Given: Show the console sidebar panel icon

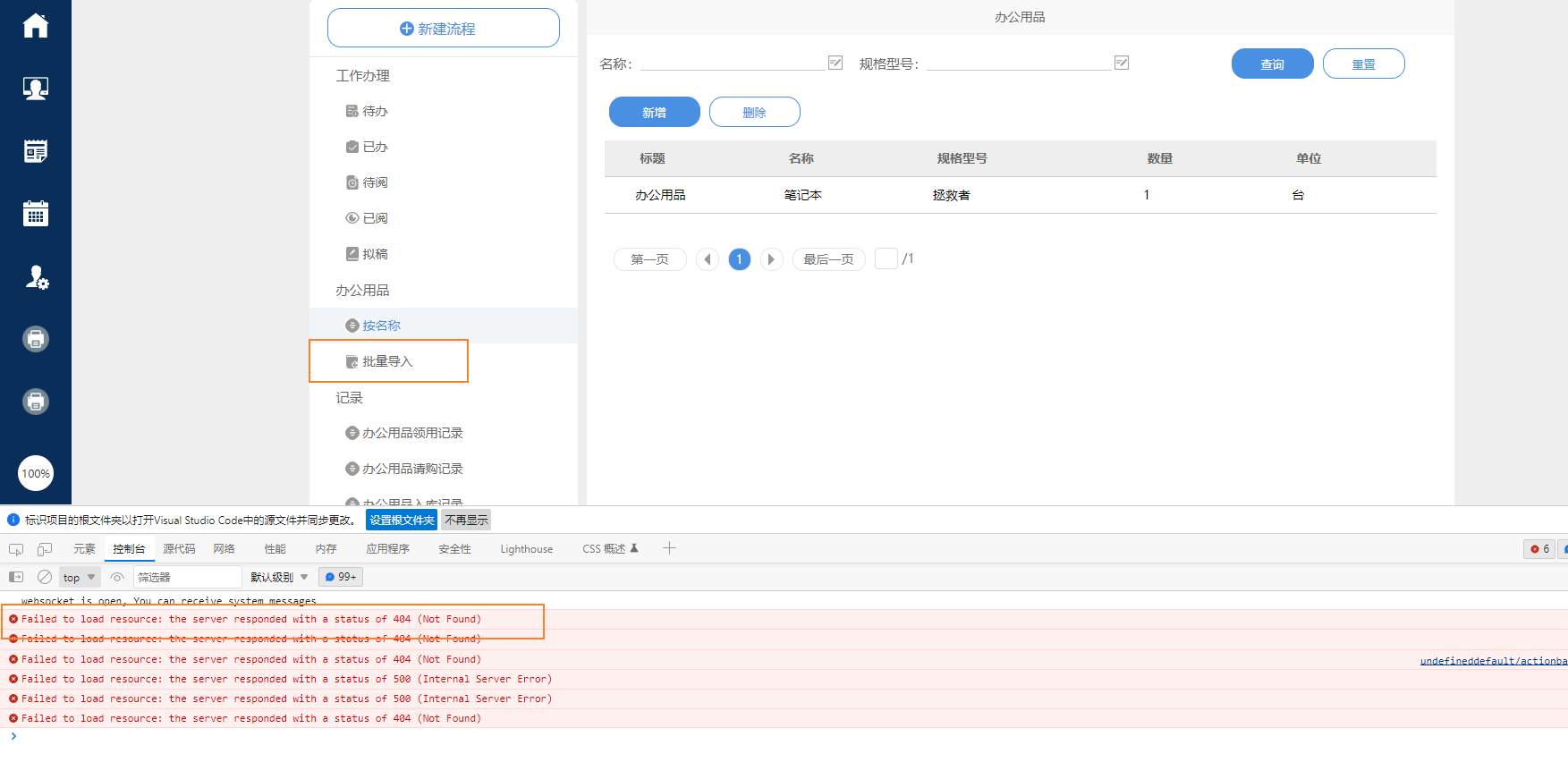Looking at the screenshot, I should click(16, 577).
